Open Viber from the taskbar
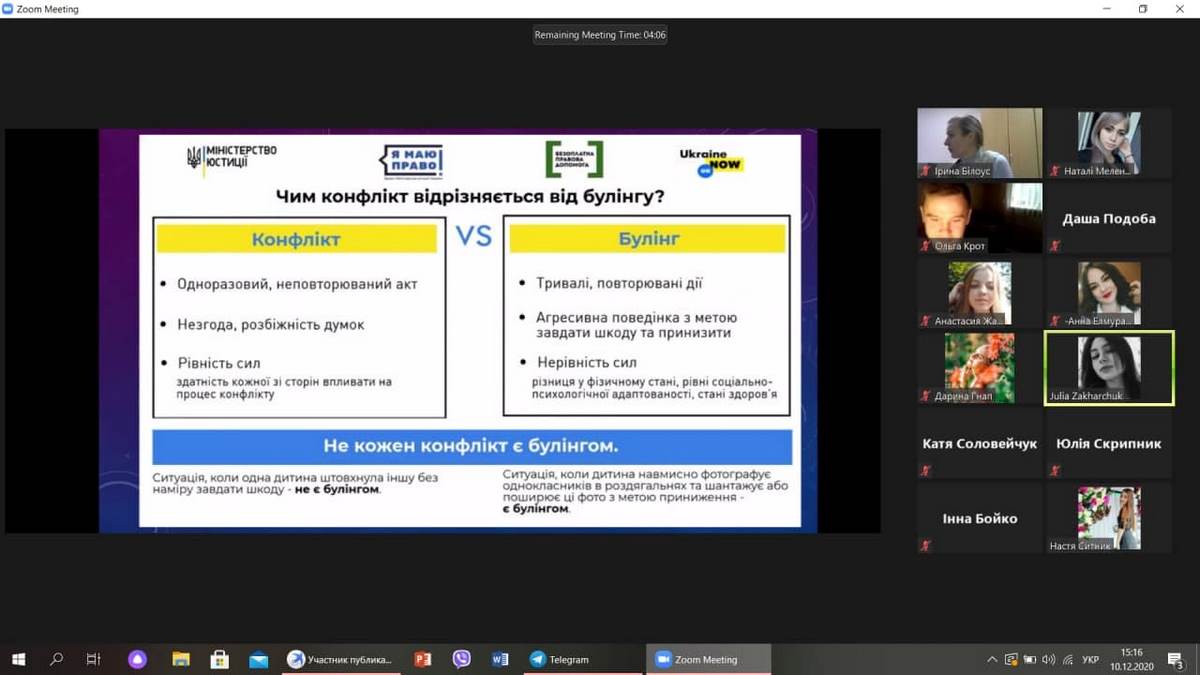Screen dimensions: 1200x675 [461, 659]
